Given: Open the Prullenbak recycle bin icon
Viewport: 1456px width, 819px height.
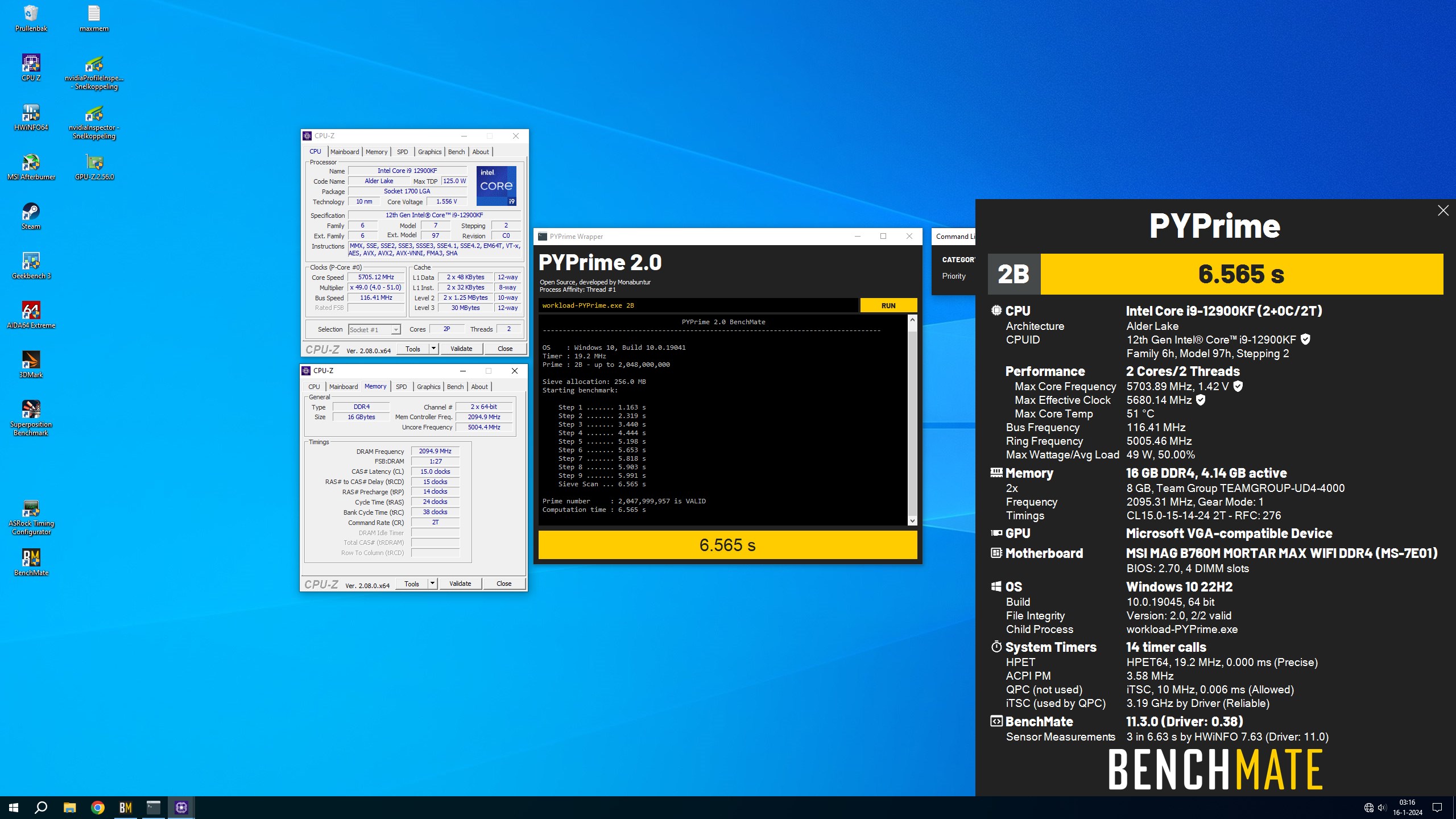Looking at the screenshot, I should 31,18.
